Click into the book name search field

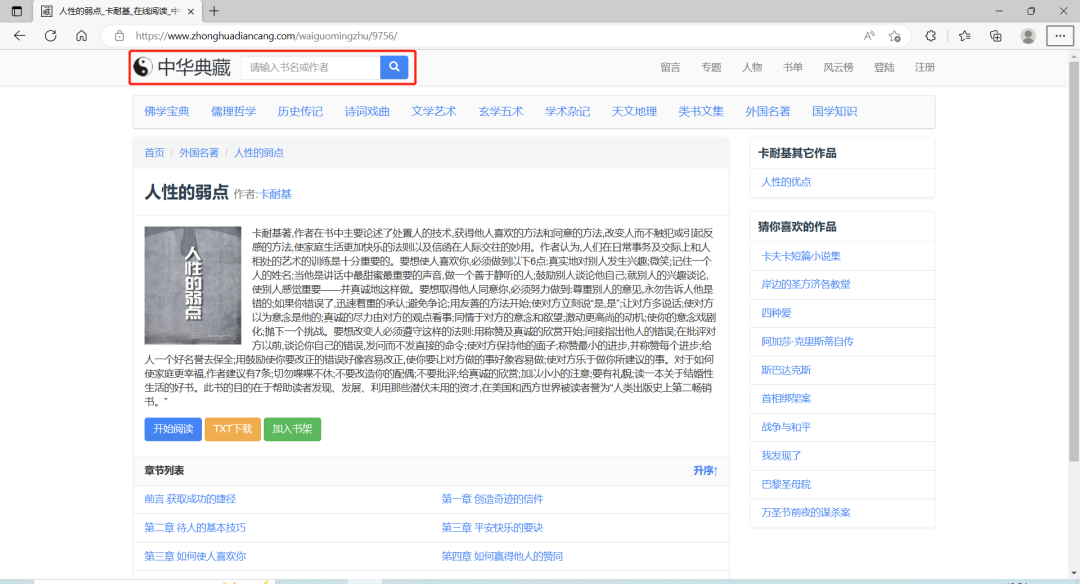tap(311, 67)
